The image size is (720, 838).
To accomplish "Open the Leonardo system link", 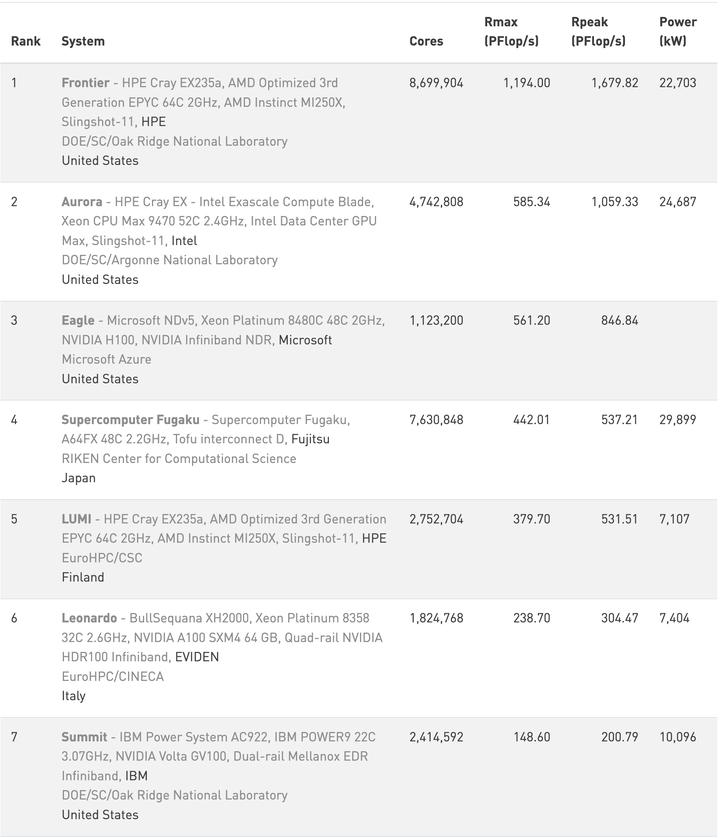I will click(x=89, y=618).
